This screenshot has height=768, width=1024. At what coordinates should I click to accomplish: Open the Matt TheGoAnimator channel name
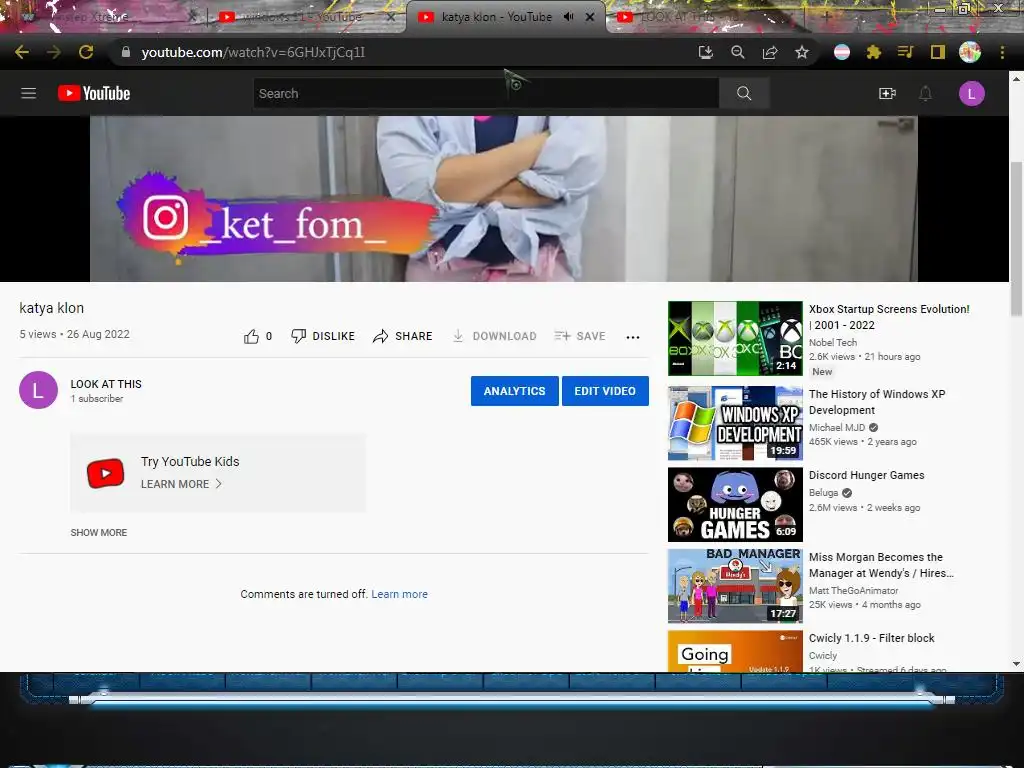pyautogui.click(x=854, y=590)
